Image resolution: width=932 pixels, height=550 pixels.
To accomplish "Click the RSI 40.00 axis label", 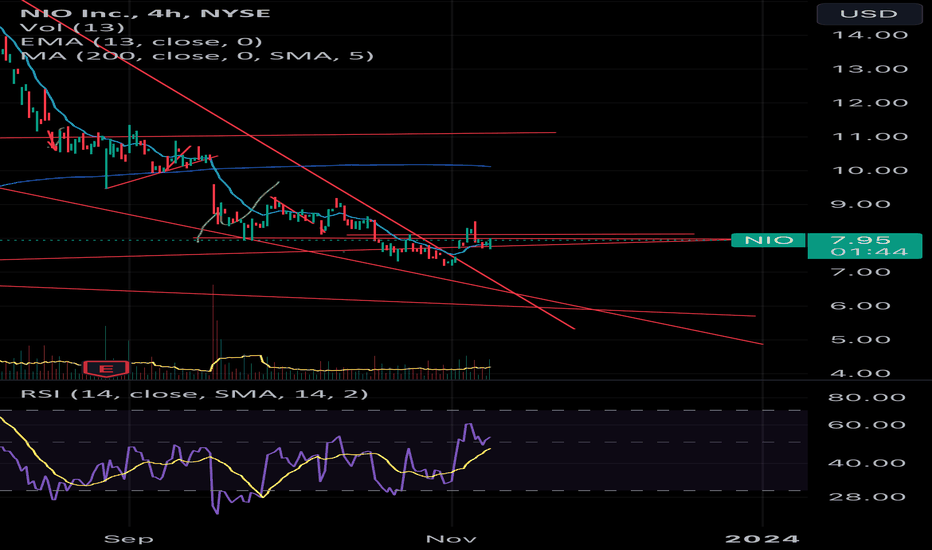I will (x=867, y=463).
